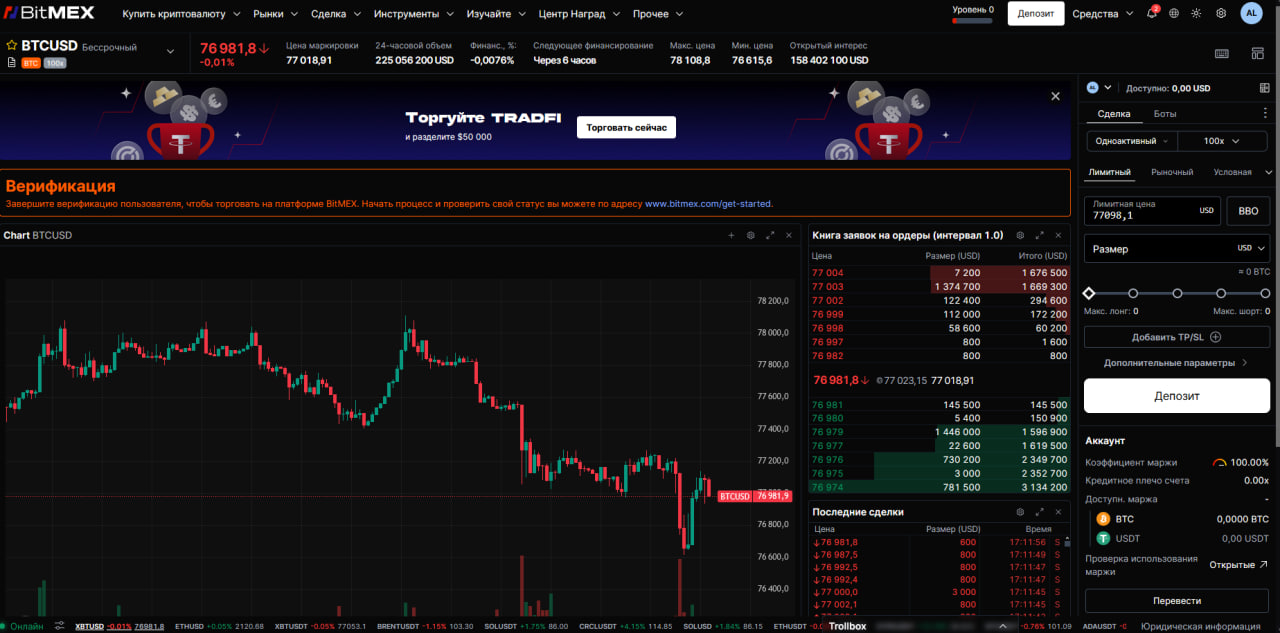1280x633 pixels.
Task: Open Chart panel settings gear
Action: click(x=751, y=235)
